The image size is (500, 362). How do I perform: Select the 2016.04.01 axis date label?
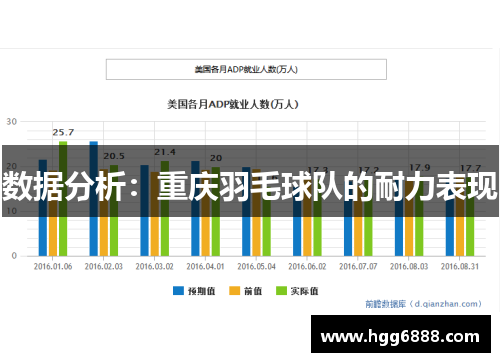[x=205, y=266]
